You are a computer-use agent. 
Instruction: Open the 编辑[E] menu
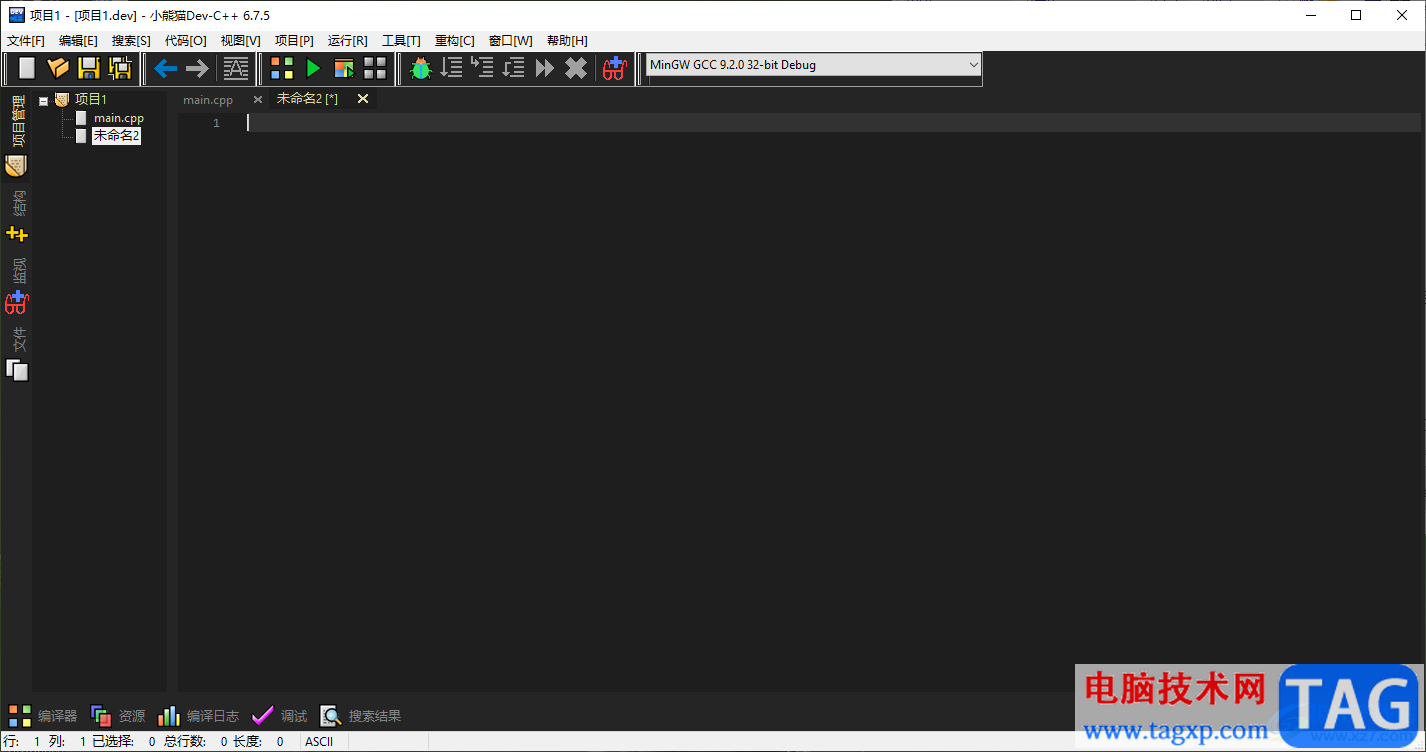78,41
